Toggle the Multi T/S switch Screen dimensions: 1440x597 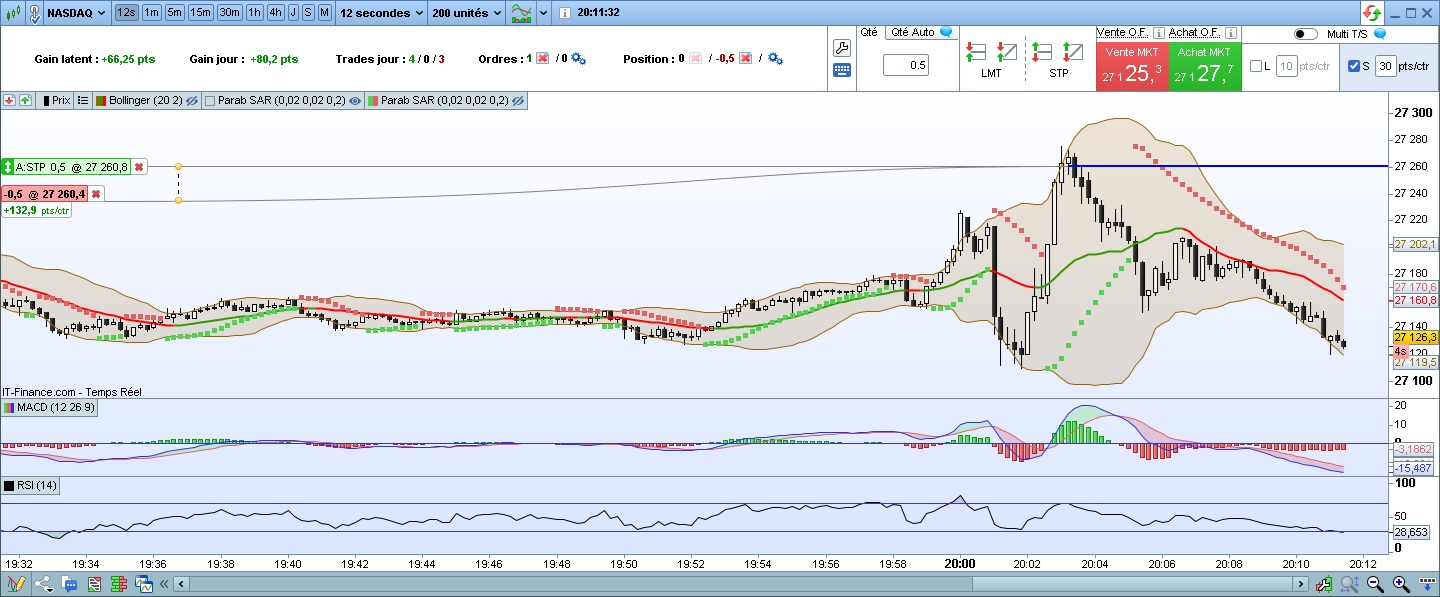[1306, 34]
